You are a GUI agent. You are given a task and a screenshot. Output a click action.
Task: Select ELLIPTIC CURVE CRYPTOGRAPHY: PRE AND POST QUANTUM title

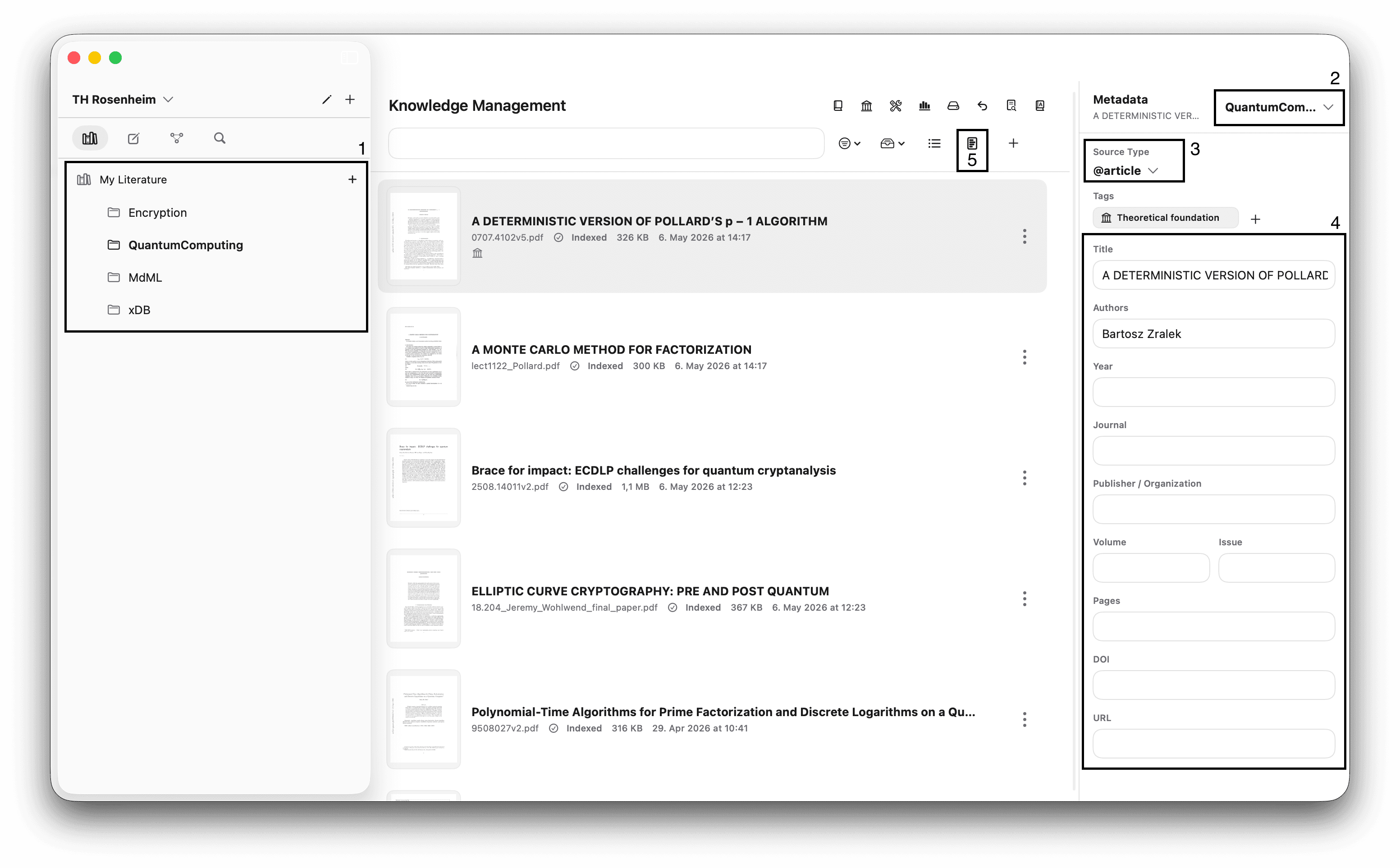pyautogui.click(x=650, y=591)
